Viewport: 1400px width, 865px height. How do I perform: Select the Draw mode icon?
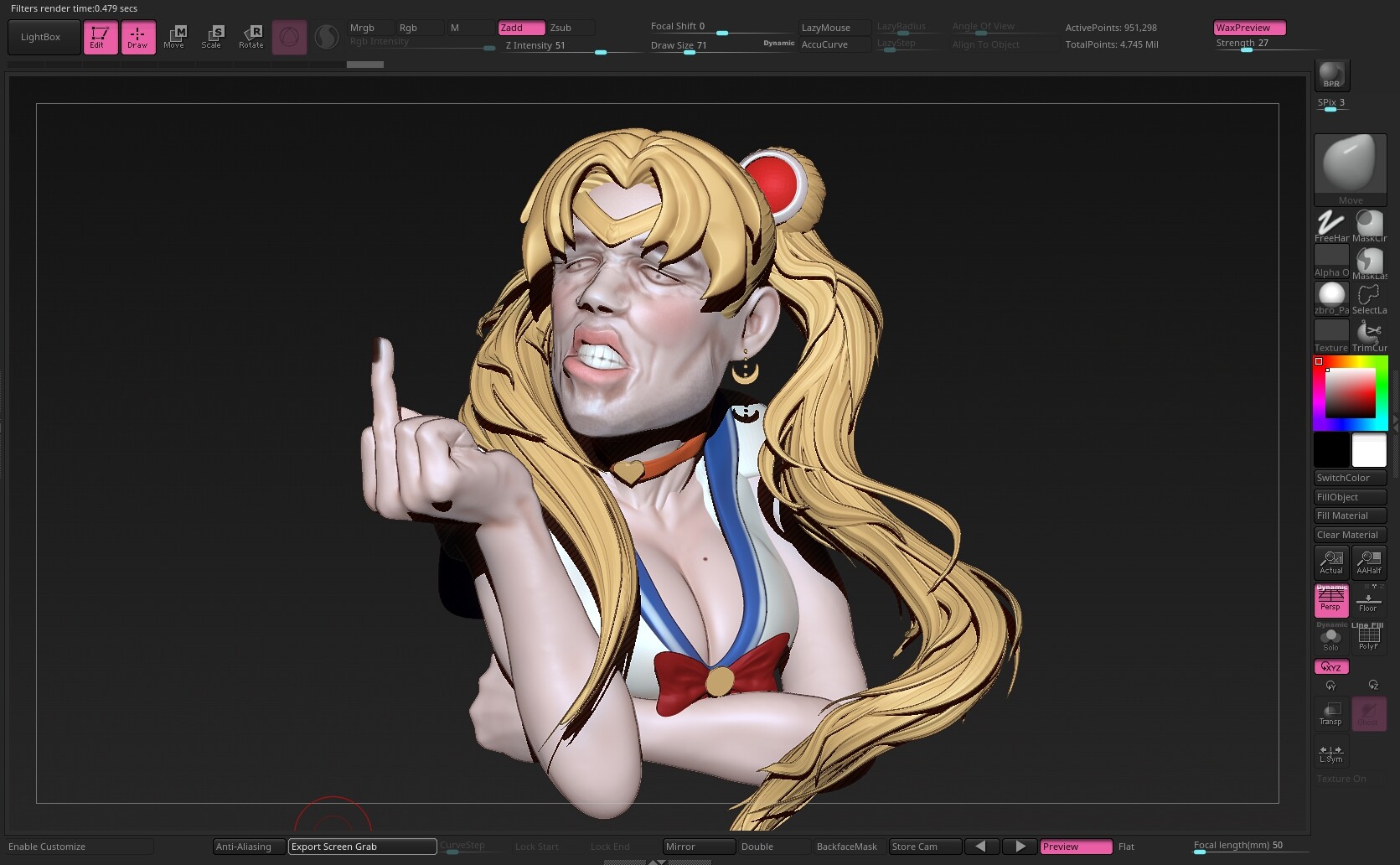pyautogui.click(x=138, y=38)
